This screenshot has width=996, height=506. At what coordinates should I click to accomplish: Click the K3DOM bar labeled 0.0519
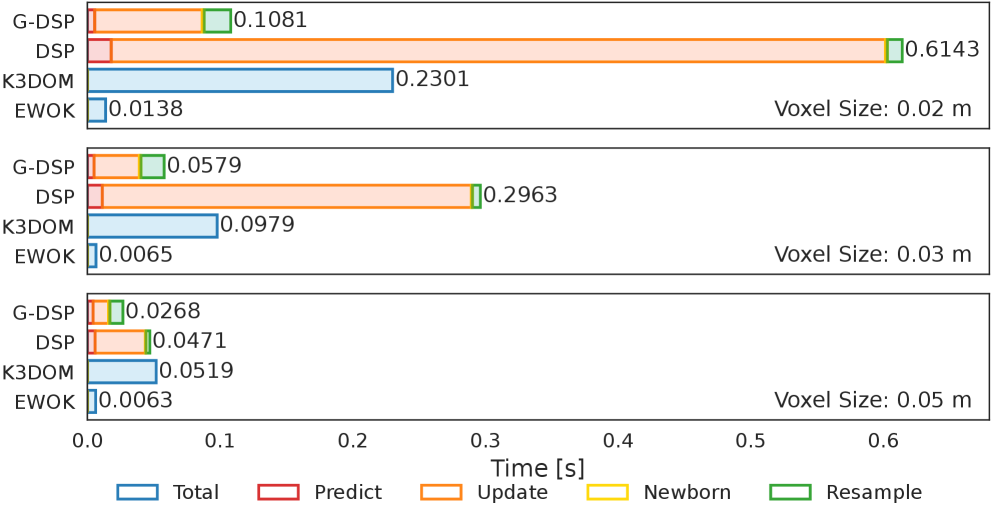tap(122, 372)
